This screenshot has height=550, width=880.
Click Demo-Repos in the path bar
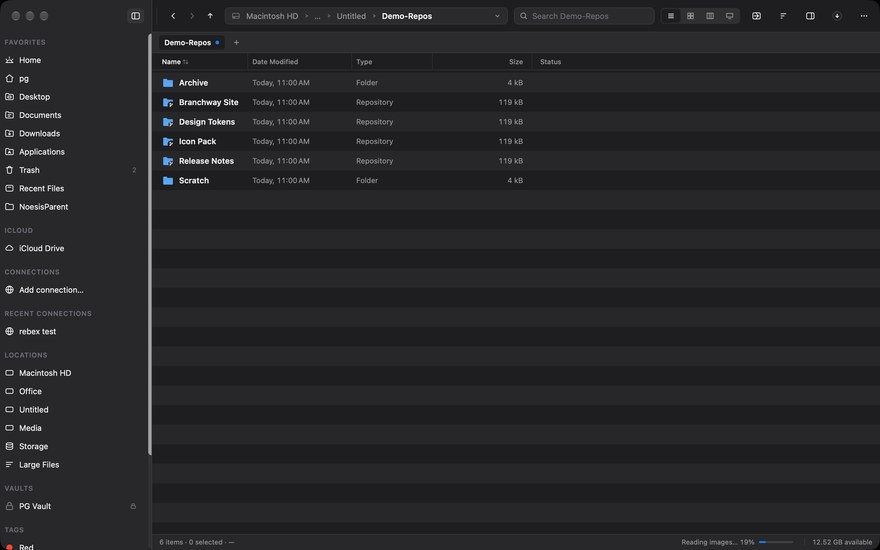407,16
